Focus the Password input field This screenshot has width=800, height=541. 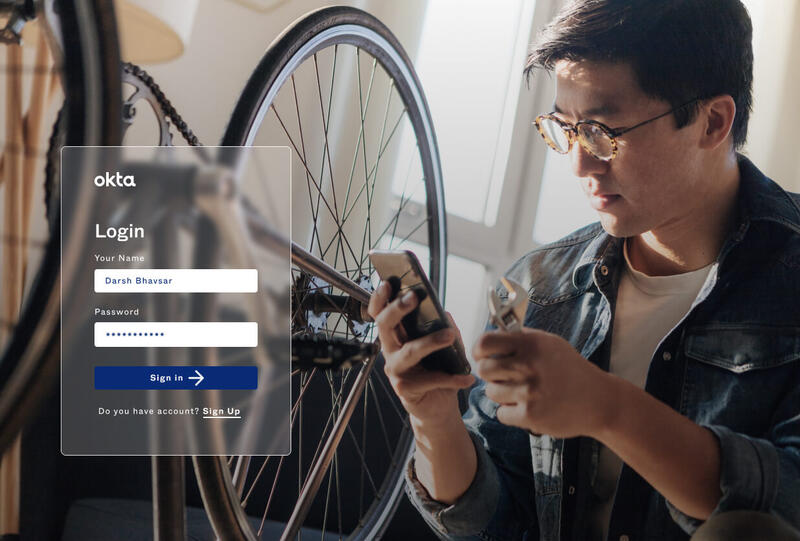[x=176, y=334]
